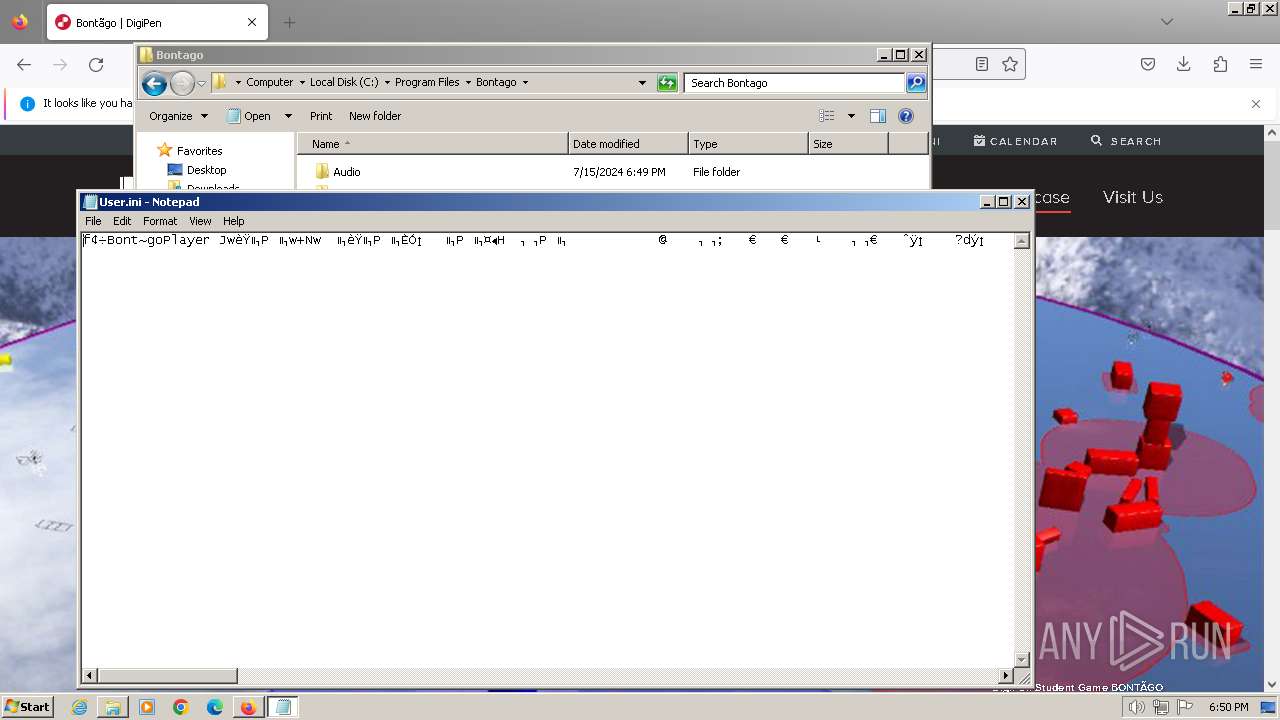The image size is (1280, 720).
Task: Select Desktop in Favorites
Action: click(206, 170)
